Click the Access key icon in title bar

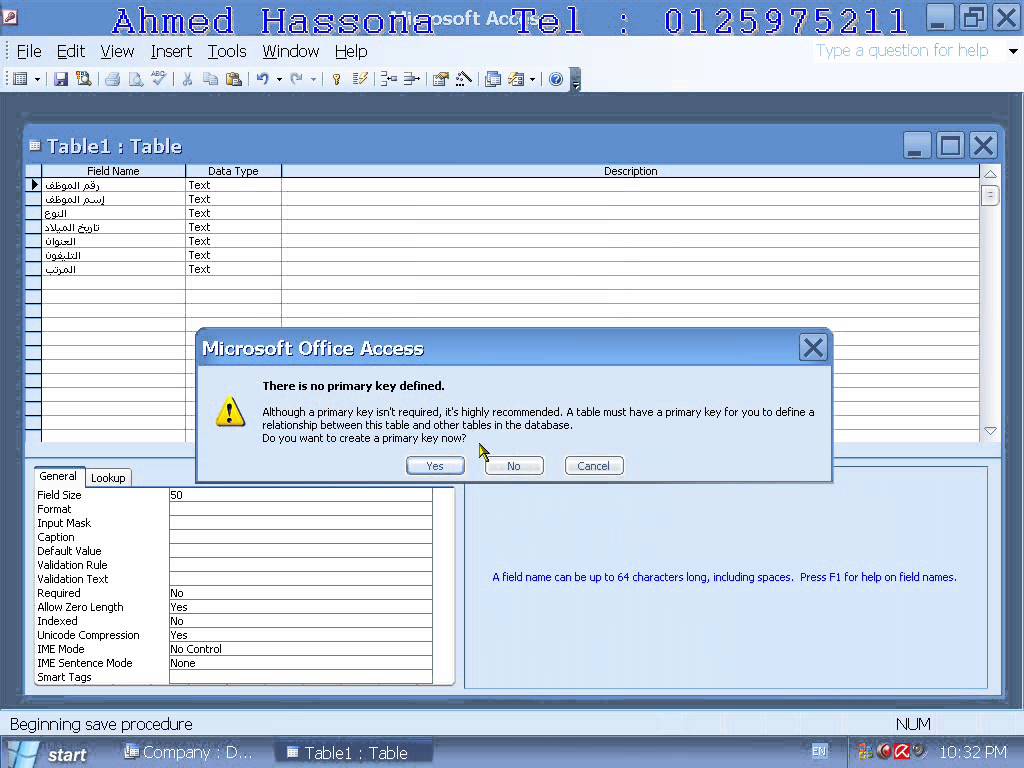pyautogui.click(x=9, y=18)
